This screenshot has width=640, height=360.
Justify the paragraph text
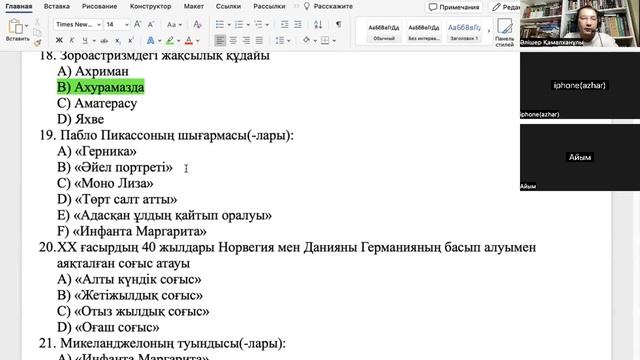pos(259,40)
